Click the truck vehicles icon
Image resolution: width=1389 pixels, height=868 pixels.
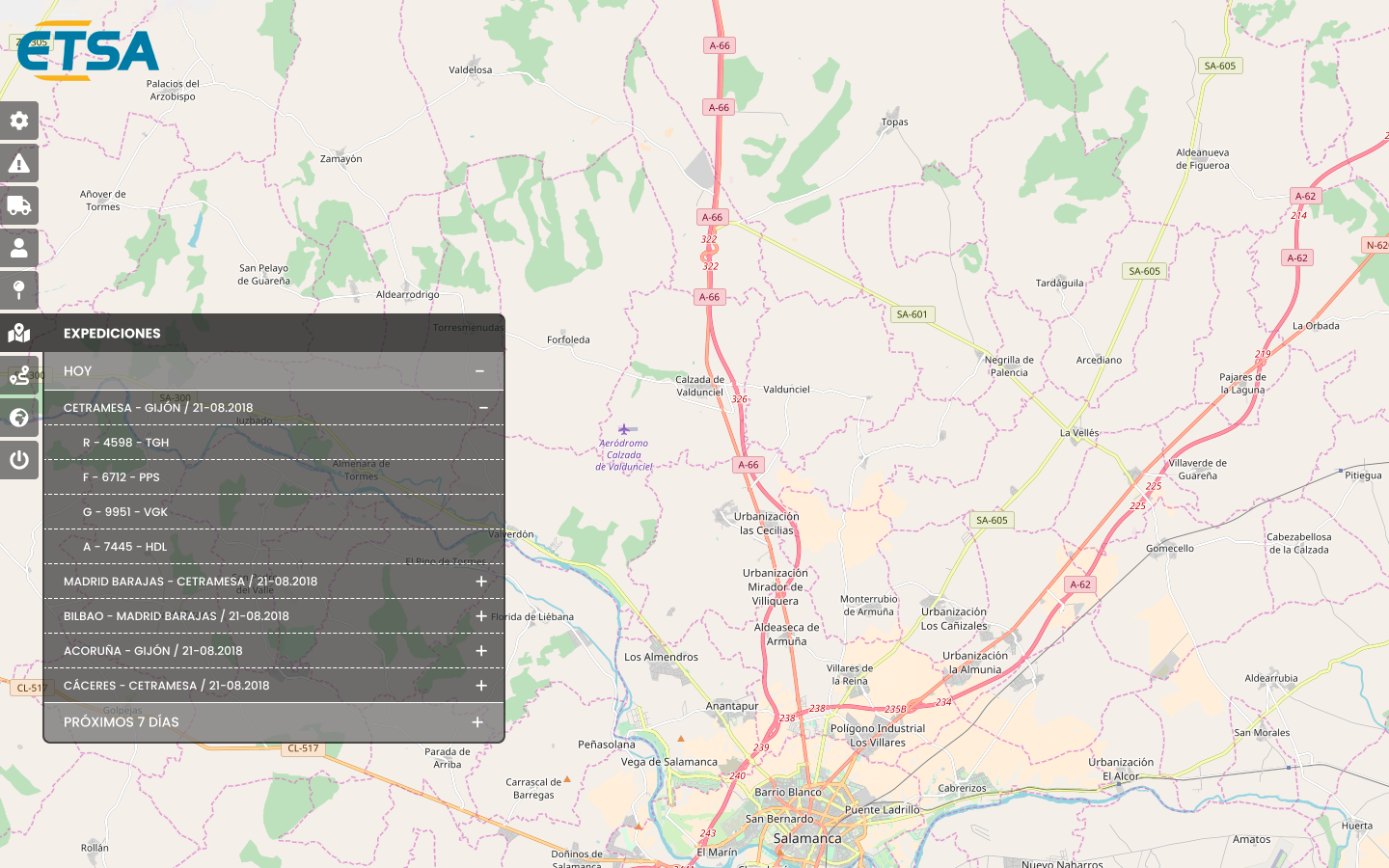[x=19, y=205]
